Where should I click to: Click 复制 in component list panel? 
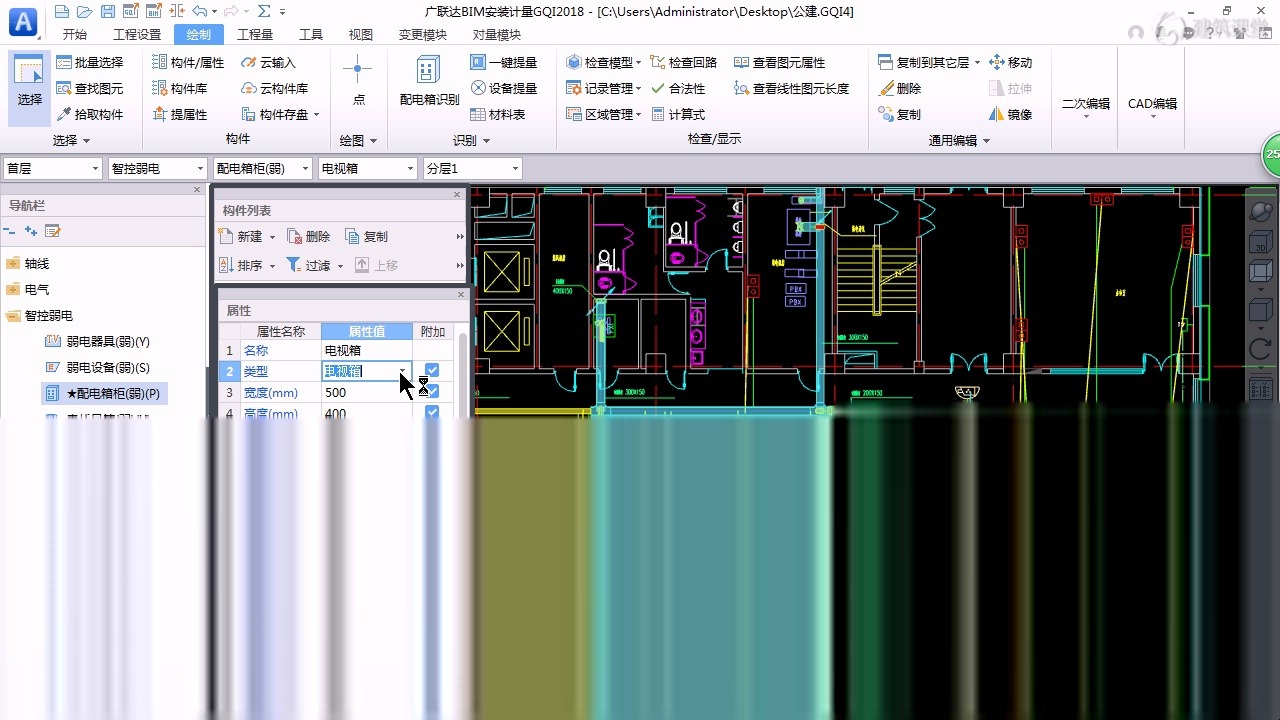(366, 237)
